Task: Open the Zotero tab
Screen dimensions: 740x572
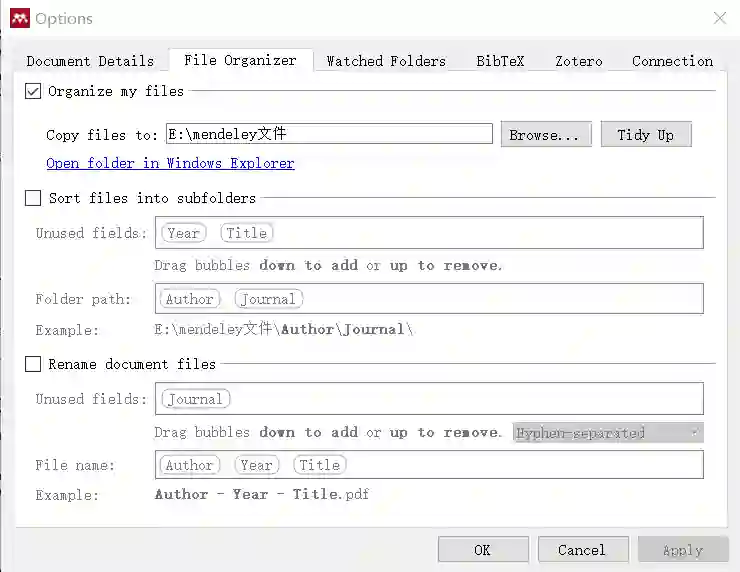Action: 579,61
